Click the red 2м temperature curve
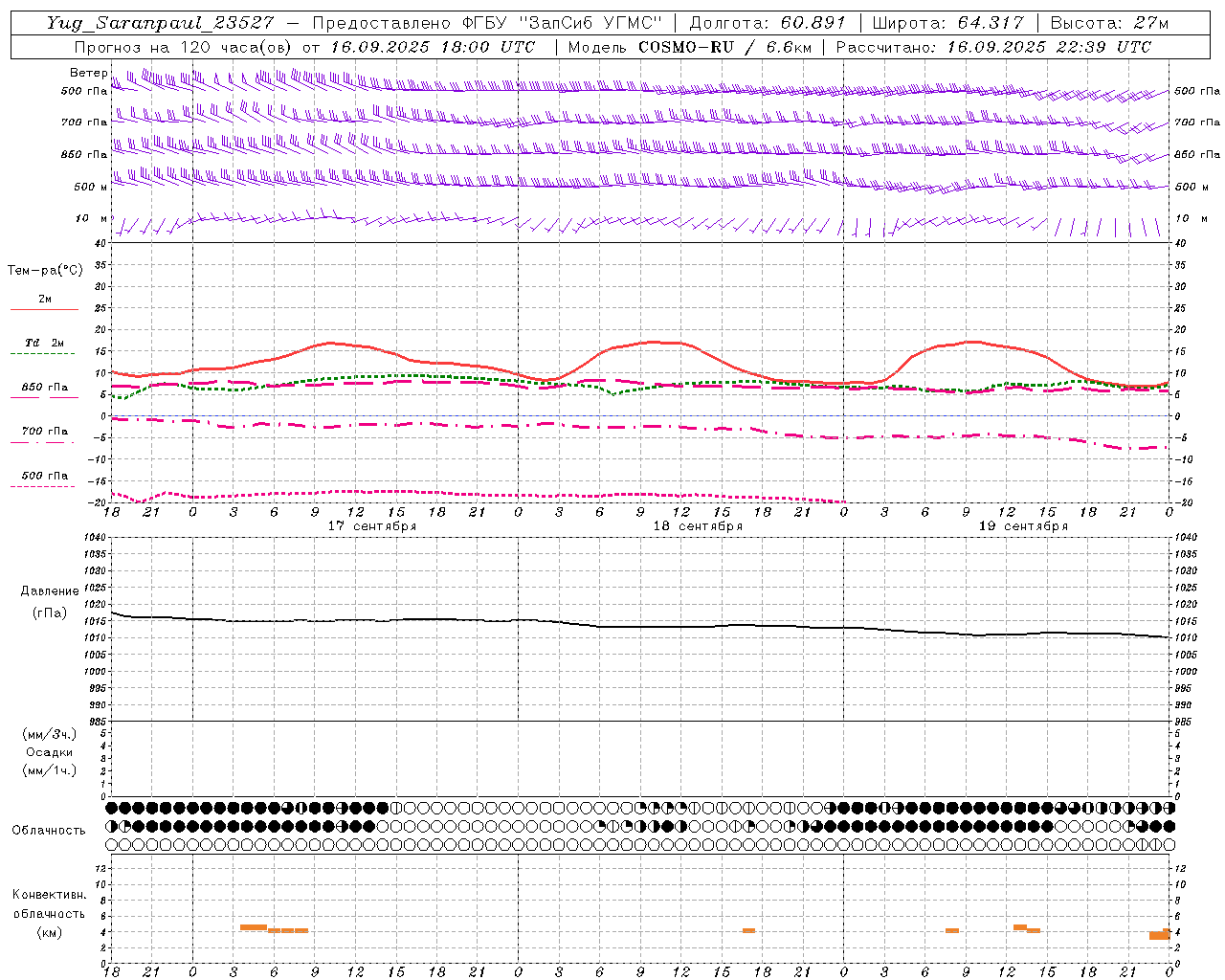The width and height of the screenshot is (1225, 980). 640,343
